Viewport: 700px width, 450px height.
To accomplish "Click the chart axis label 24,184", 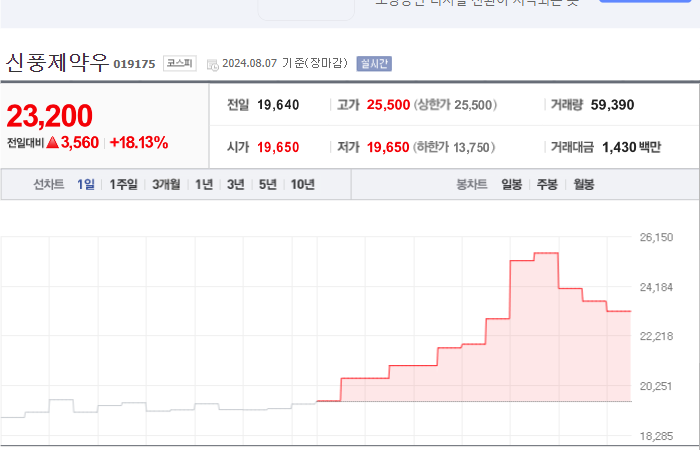I will click(x=656, y=288).
